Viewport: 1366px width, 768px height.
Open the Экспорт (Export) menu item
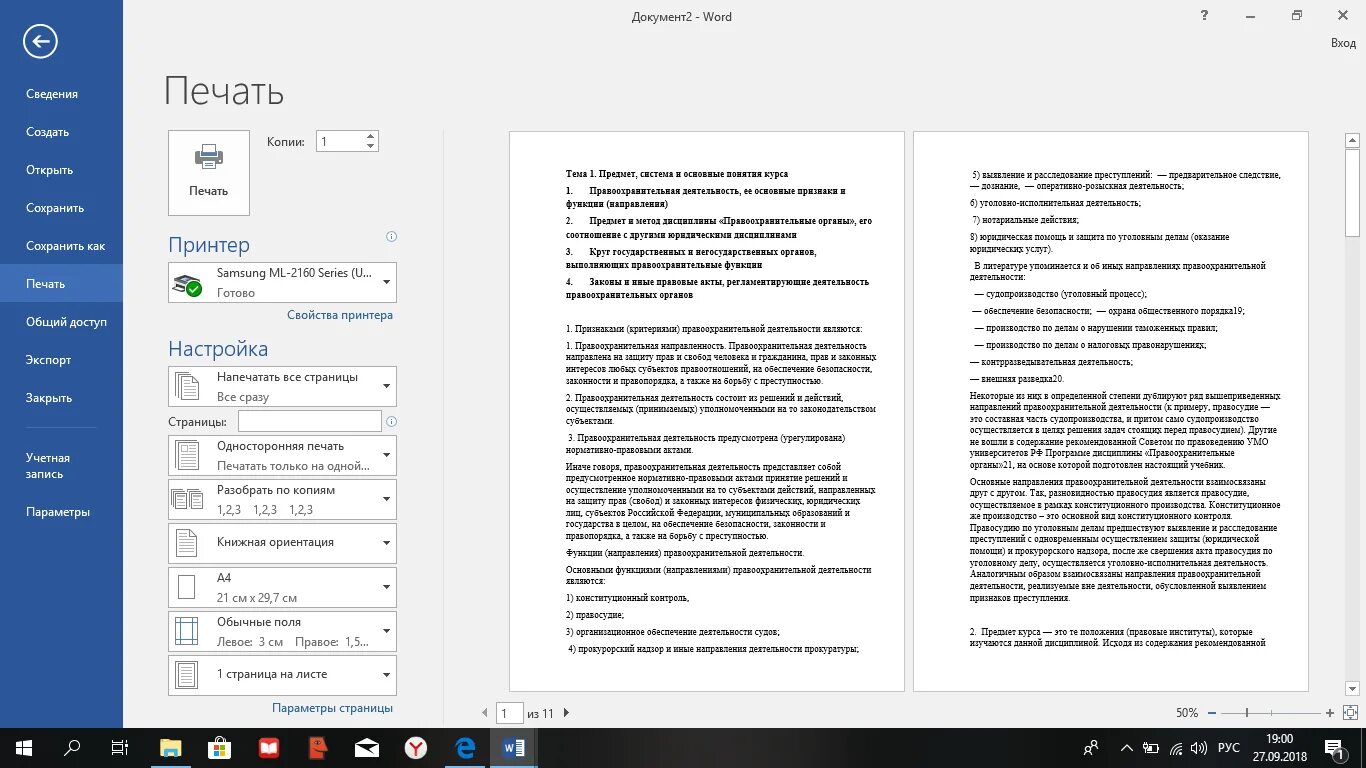tap(62, 360)
